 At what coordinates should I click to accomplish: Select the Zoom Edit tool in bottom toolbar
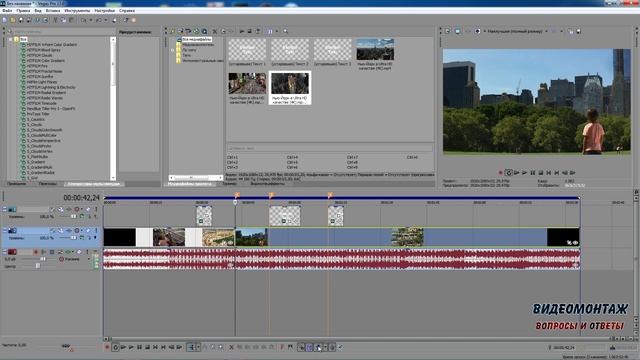(221, 347)
